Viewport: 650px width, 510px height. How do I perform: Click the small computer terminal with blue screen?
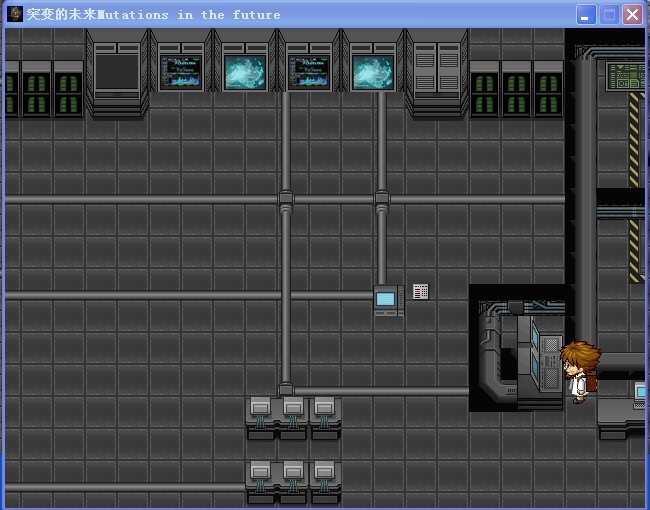pyautogui.click(x=388, y=301)
